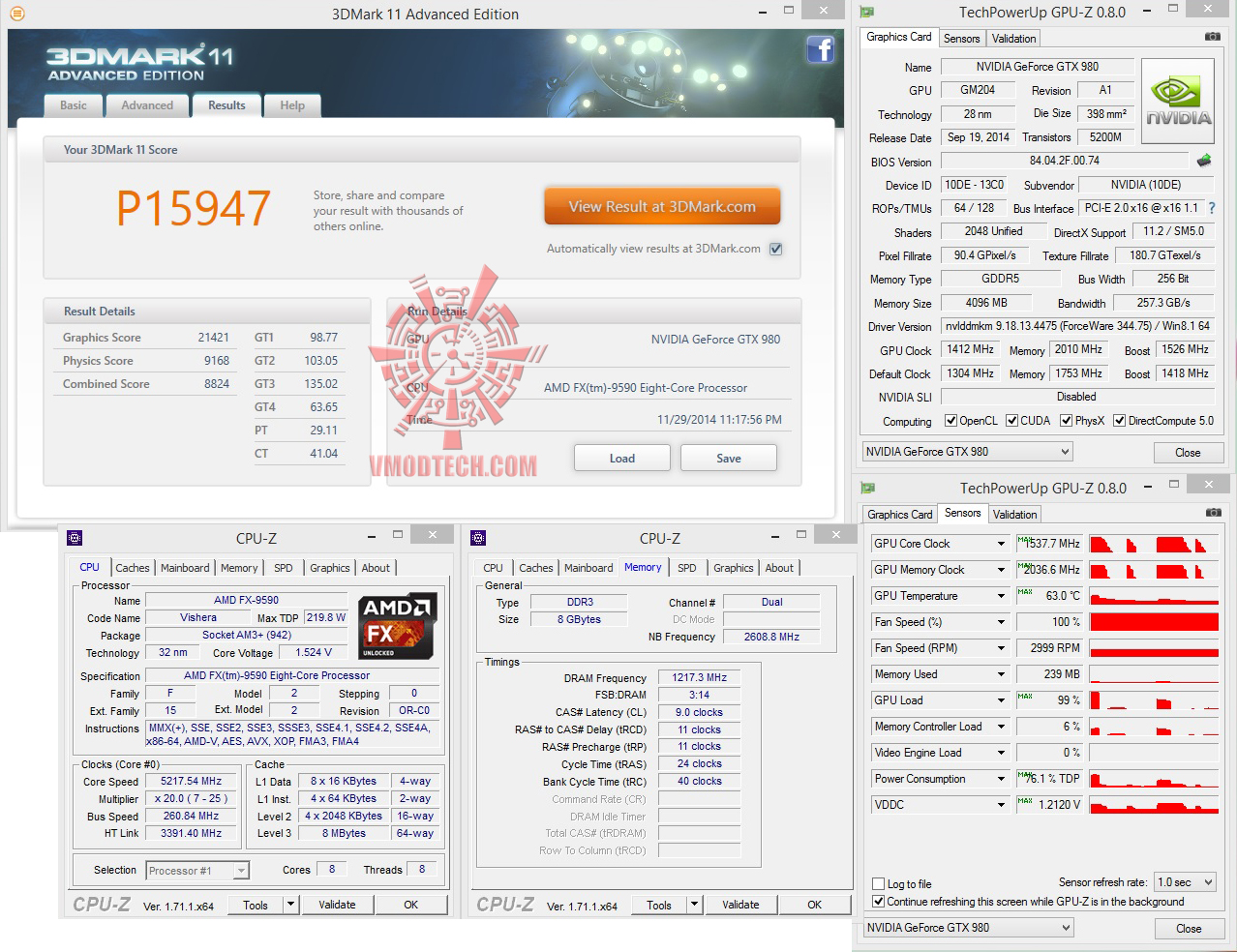
Task: Toggle continue refreshing while GPU-Z in background
Action: [879, 902]
